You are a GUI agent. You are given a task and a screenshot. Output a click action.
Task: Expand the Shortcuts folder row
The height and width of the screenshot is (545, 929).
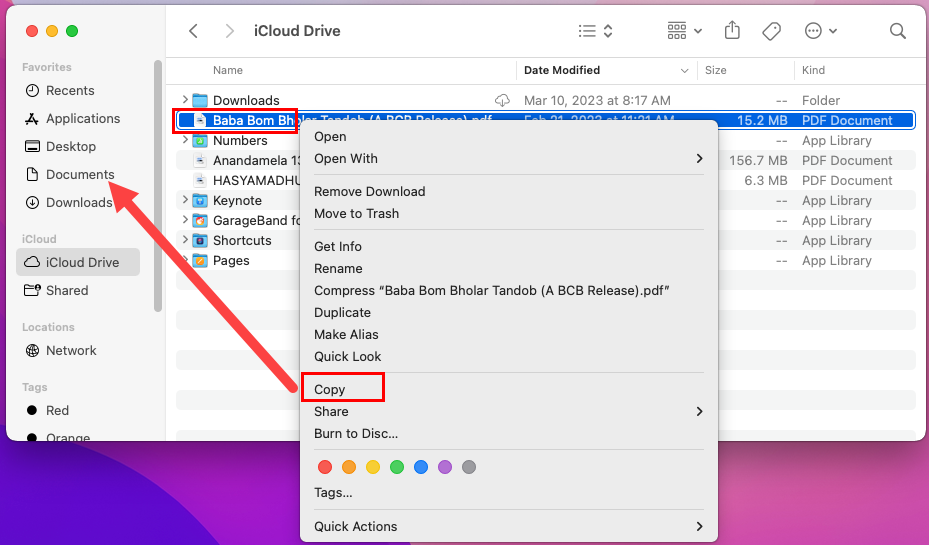pyautogui.click(x=185, y=240)
